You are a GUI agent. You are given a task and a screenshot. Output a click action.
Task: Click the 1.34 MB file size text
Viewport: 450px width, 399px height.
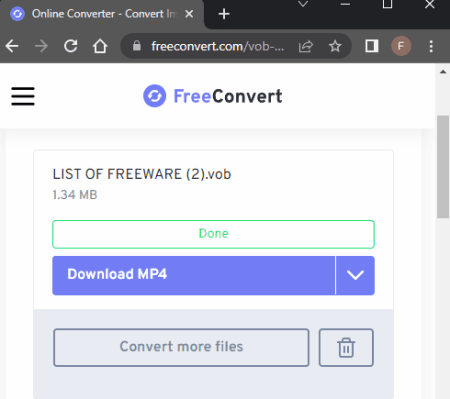click(75, 195)
